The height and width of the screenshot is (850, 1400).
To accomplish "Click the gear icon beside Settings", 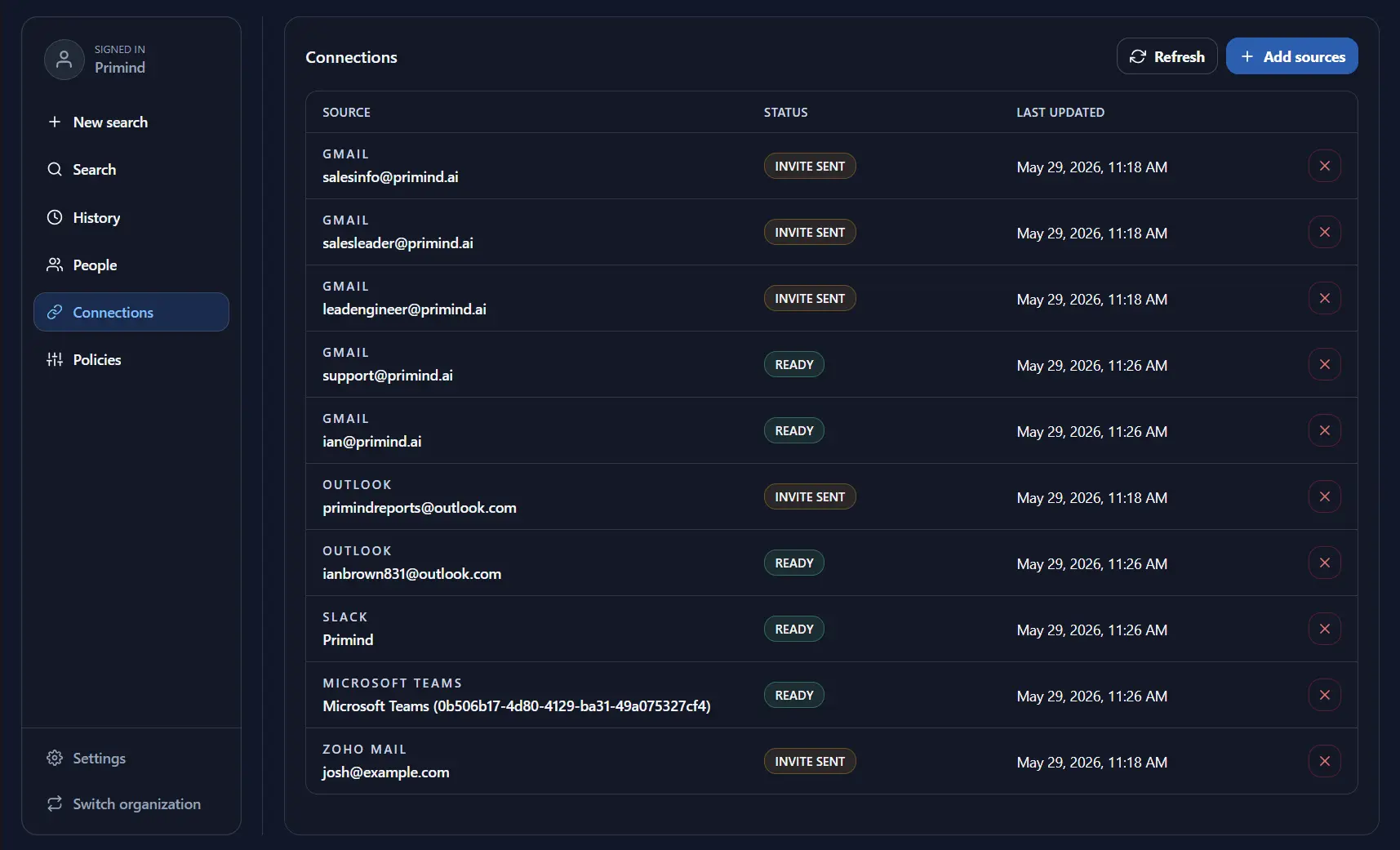I will (55, 758).
